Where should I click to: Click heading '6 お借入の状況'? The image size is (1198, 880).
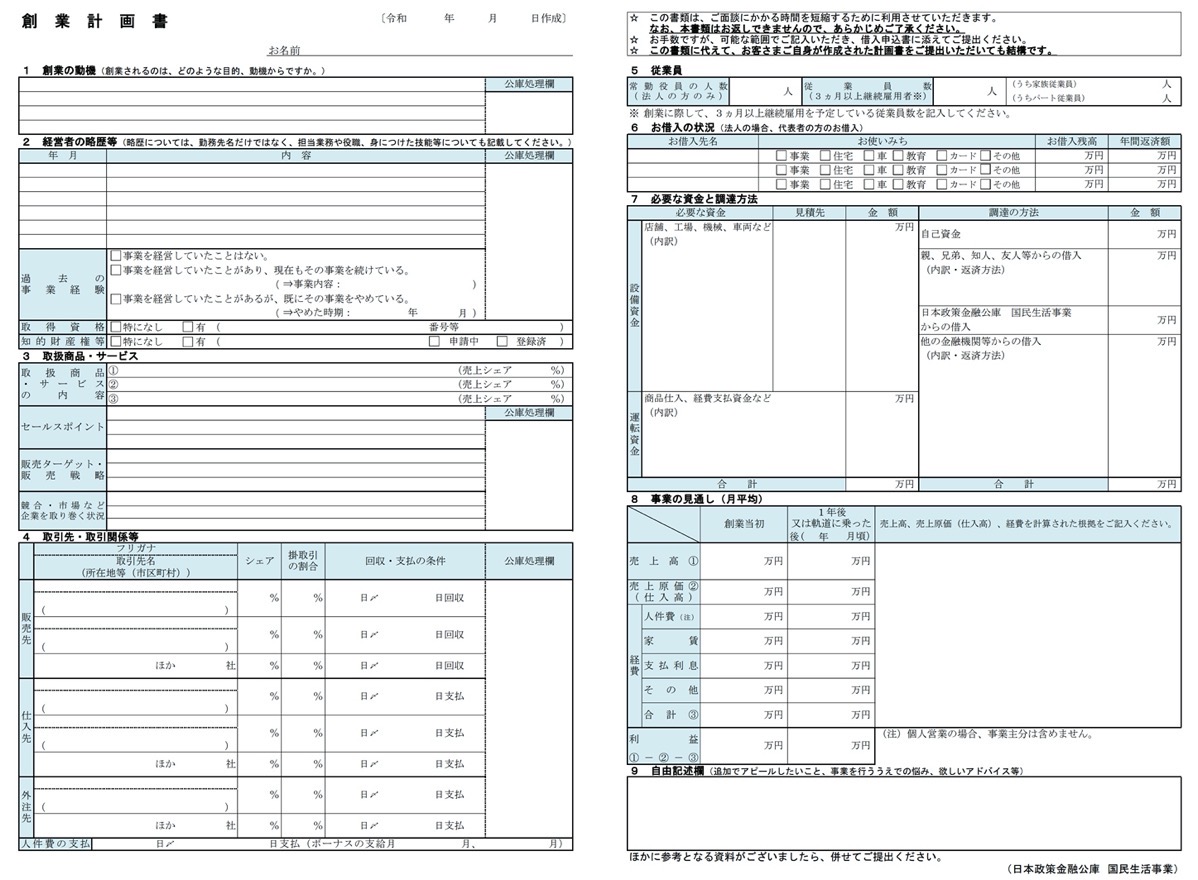point(672,128)
